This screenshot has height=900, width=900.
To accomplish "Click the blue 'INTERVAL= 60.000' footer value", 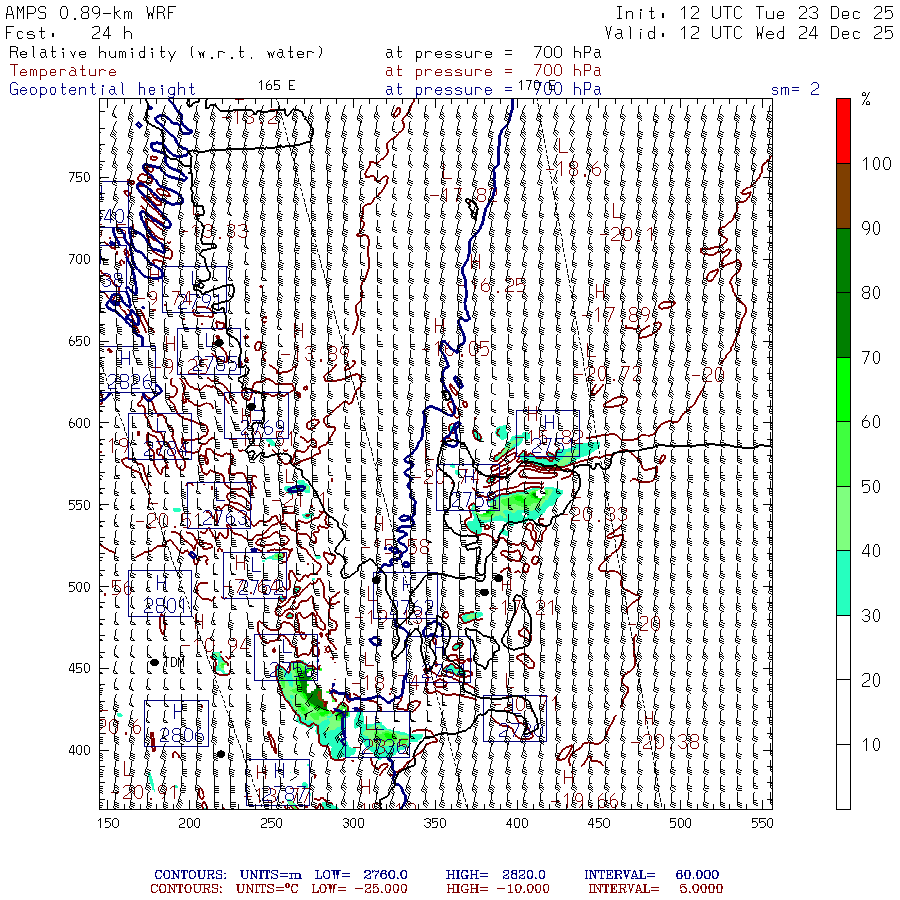I will point(651,875).
